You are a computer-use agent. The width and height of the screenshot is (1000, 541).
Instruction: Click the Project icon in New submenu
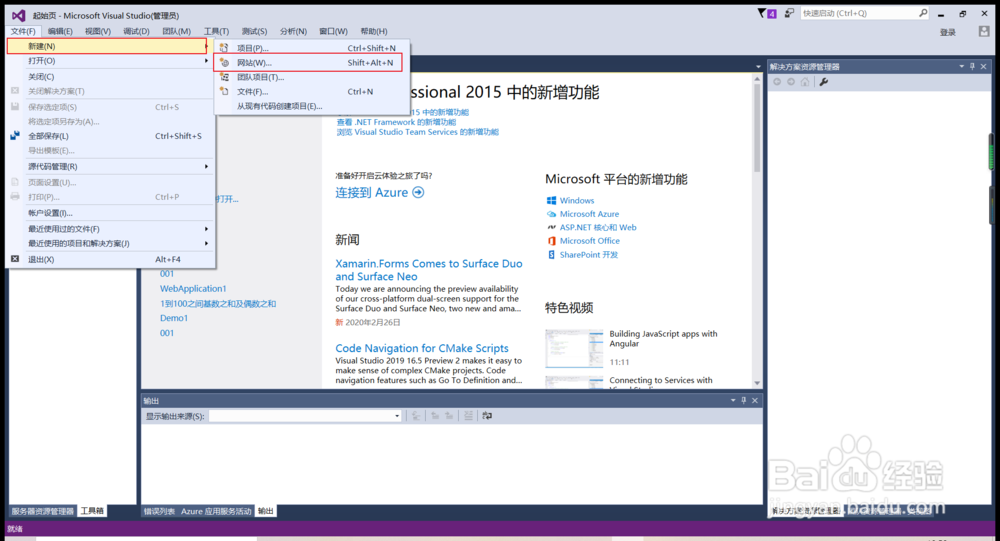[x=224, y=48]
